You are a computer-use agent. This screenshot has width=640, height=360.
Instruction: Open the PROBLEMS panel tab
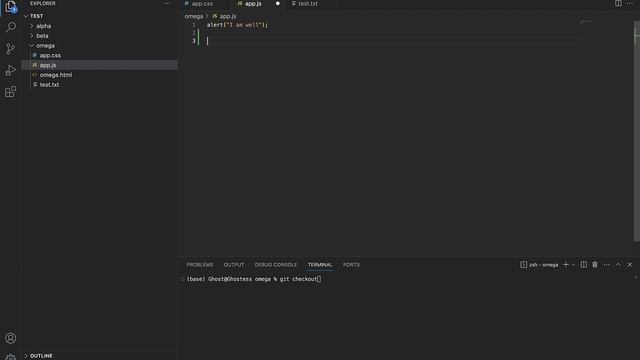(x=200, y=265)
